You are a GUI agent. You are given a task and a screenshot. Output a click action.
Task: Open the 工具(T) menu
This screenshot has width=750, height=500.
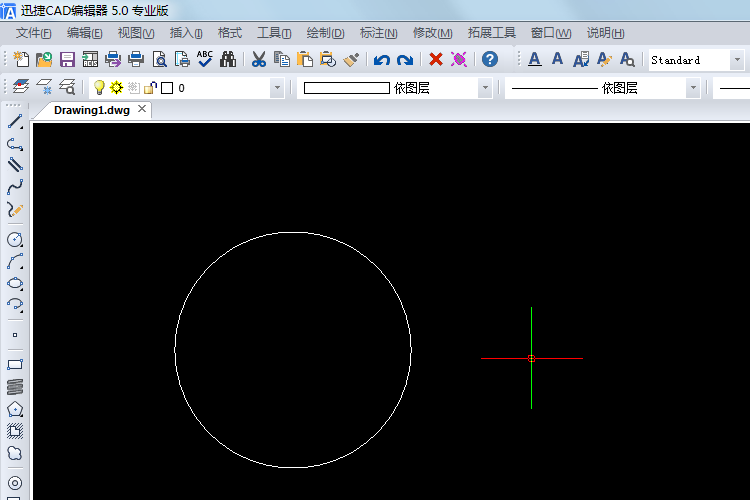click(x=274, y=33)
